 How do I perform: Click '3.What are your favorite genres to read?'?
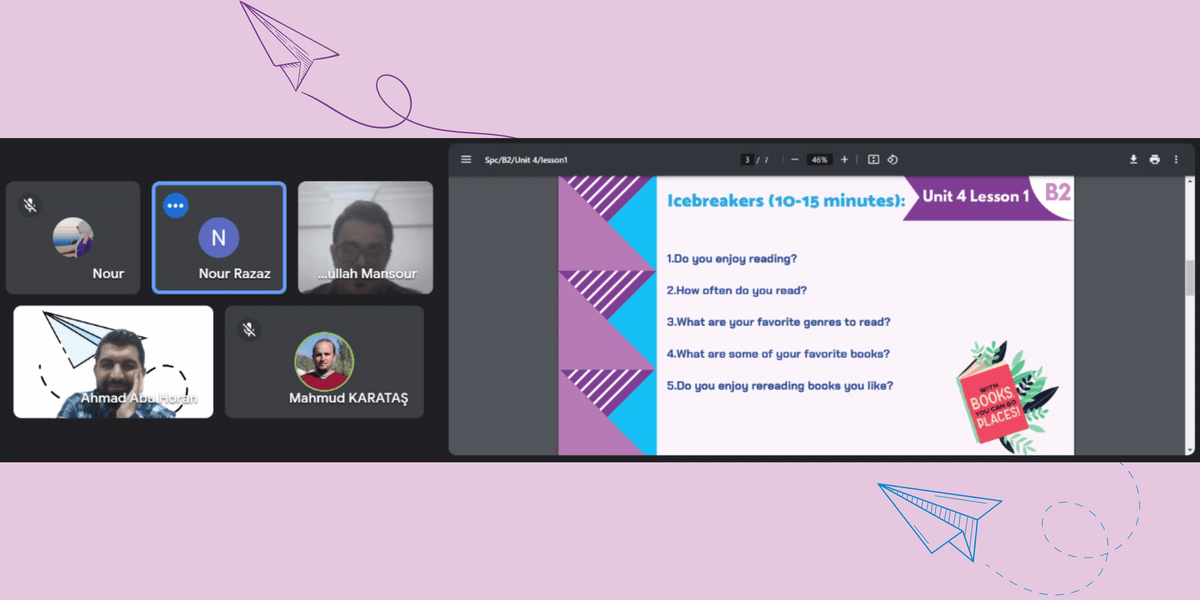[x=779, y=322]
